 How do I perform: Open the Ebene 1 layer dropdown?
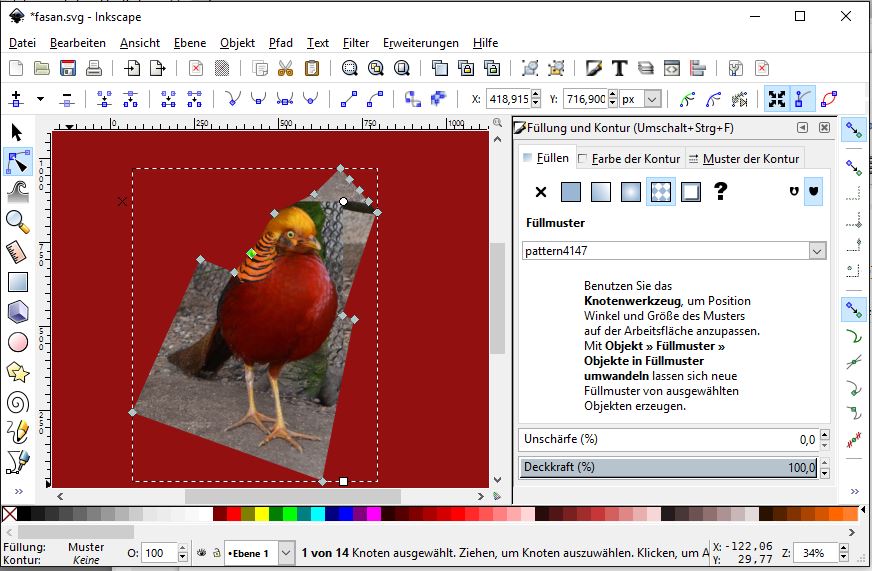(x=285, y=552)
